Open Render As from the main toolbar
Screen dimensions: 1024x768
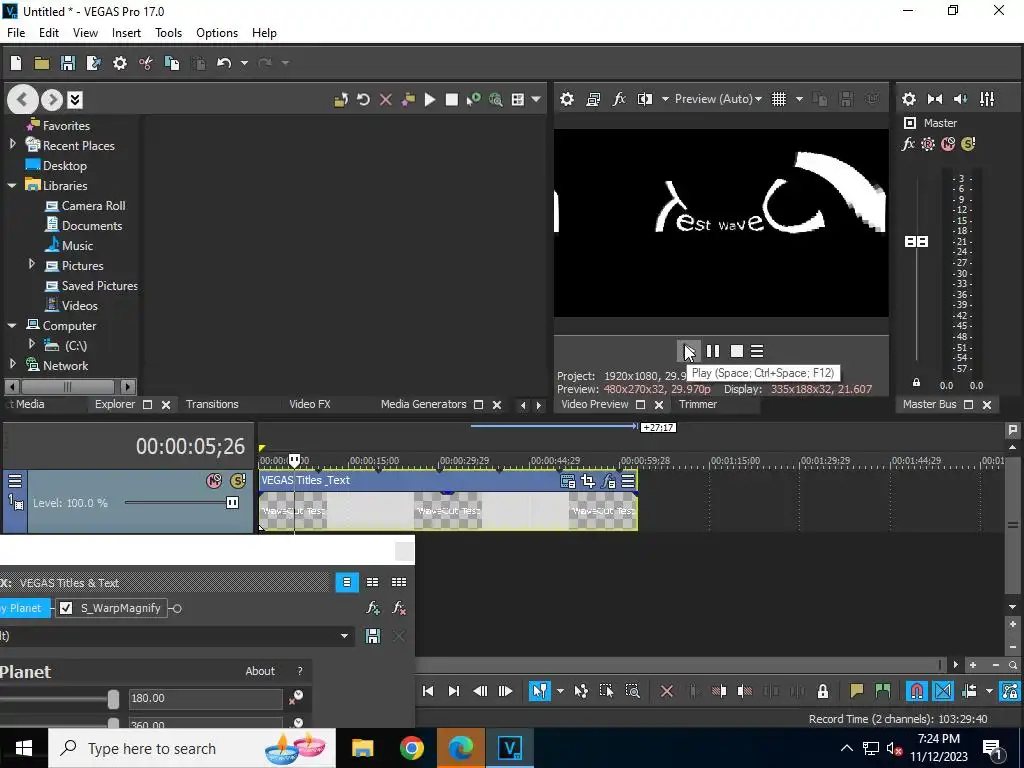click(93, 63)
